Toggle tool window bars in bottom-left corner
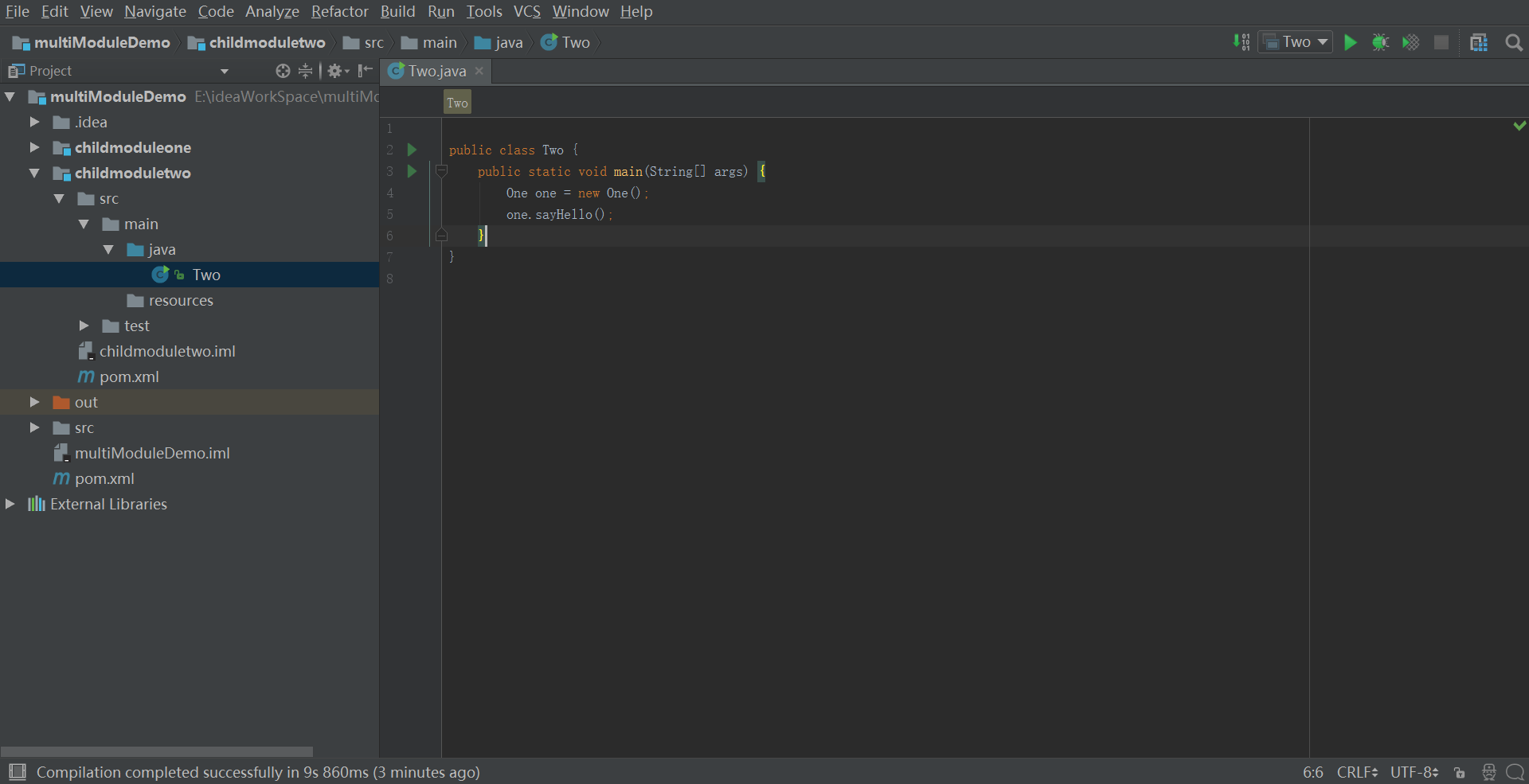1529x784 pixels. click(18, 772)
